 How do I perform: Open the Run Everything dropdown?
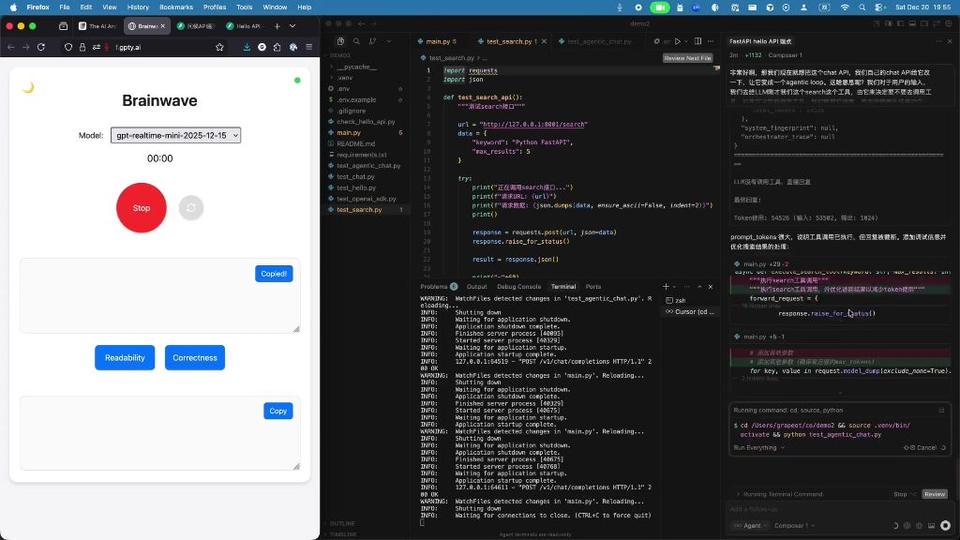(x=759, y=448)
